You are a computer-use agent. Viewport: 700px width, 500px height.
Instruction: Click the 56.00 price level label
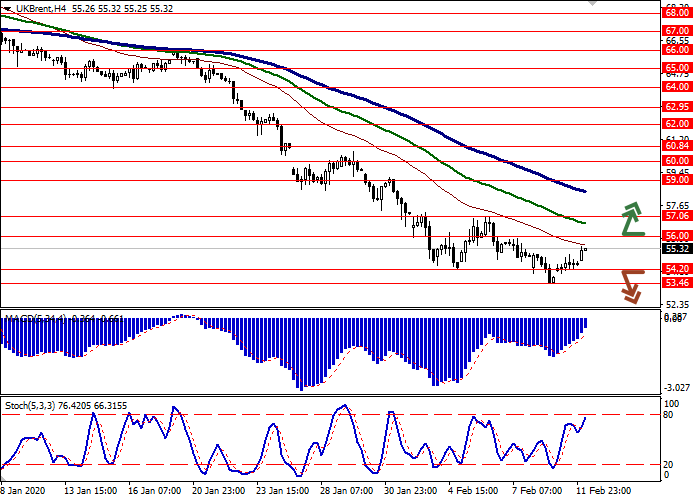677,236
